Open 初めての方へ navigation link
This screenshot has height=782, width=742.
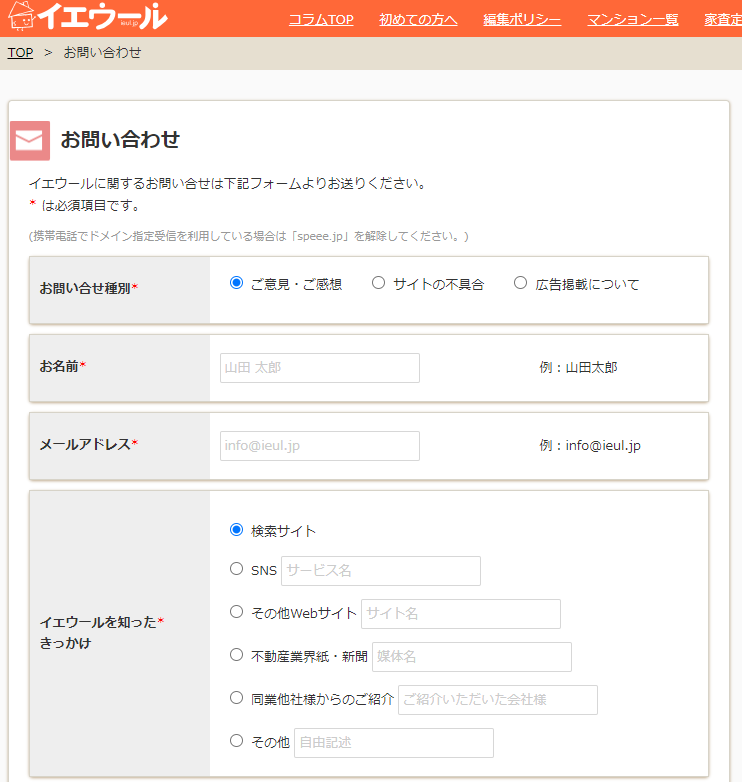tap(418, 19)
